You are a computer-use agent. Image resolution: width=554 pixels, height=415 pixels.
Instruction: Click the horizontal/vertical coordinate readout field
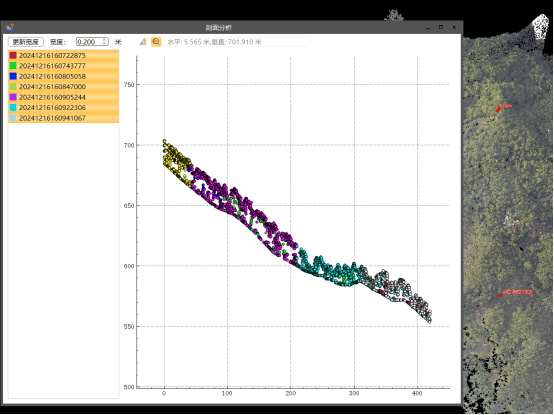[x=237, y=42]
